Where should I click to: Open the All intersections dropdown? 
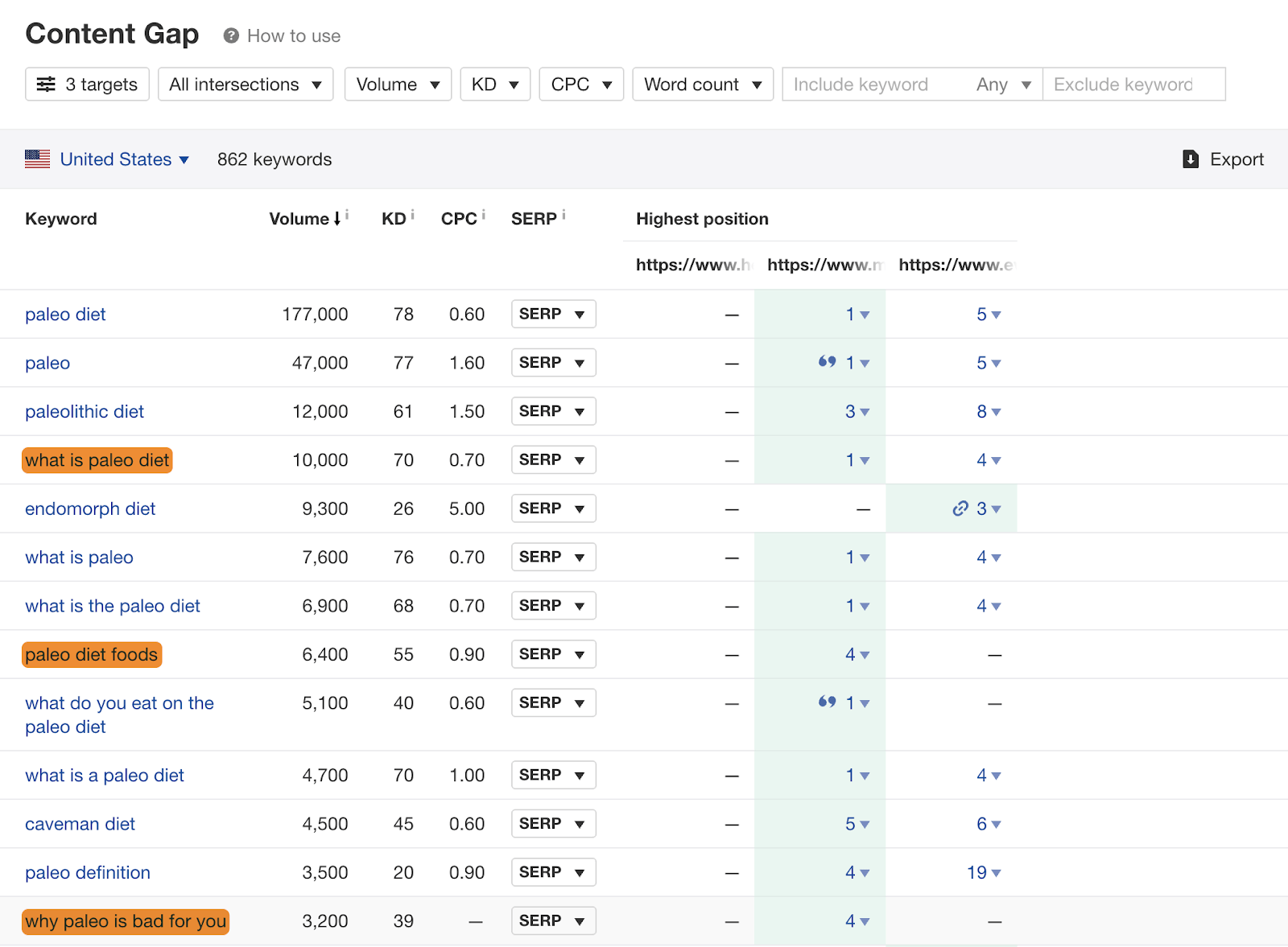coord(245,84)
